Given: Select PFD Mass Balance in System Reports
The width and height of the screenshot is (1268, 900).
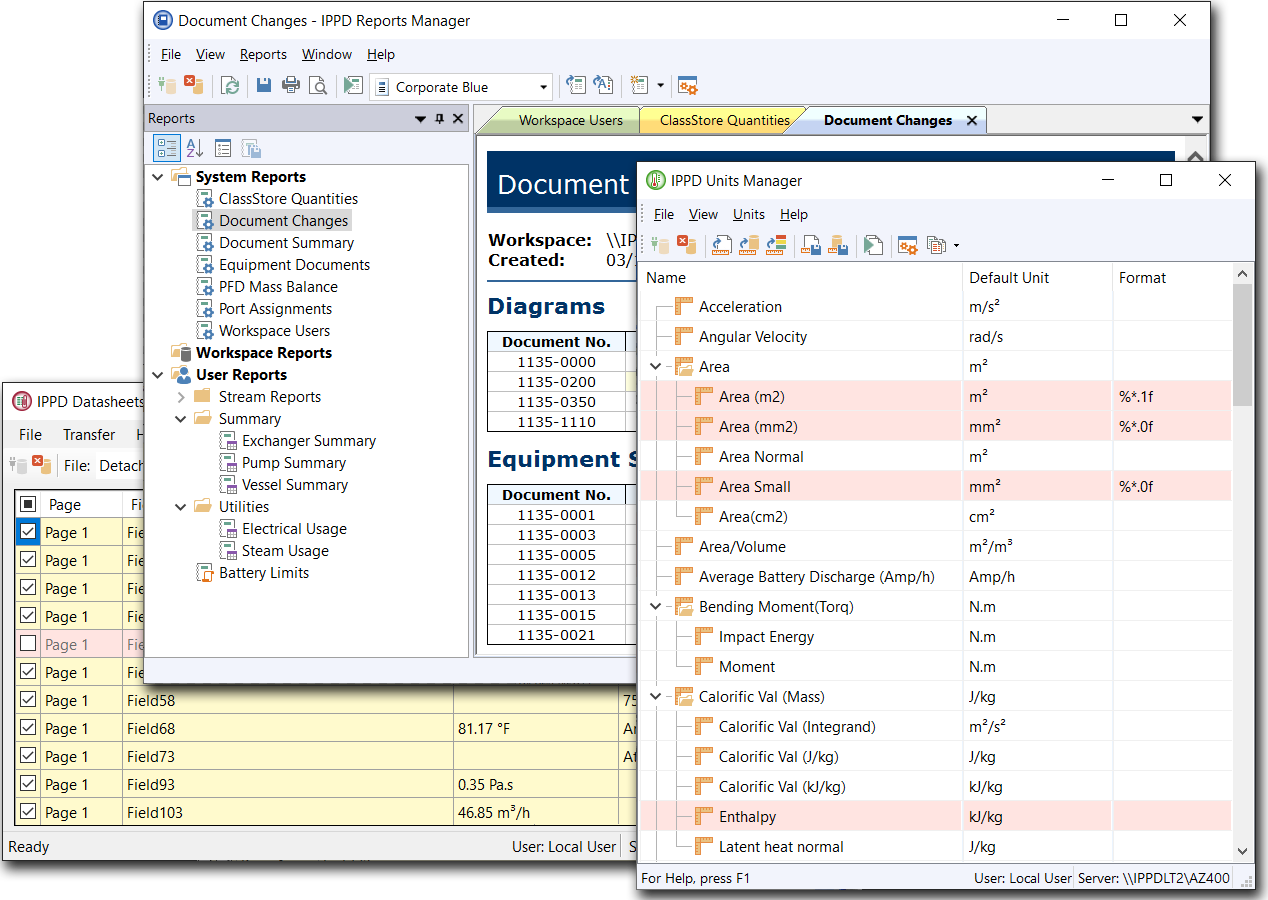Looking at the screenshot, I should click(x=278, y=287).
